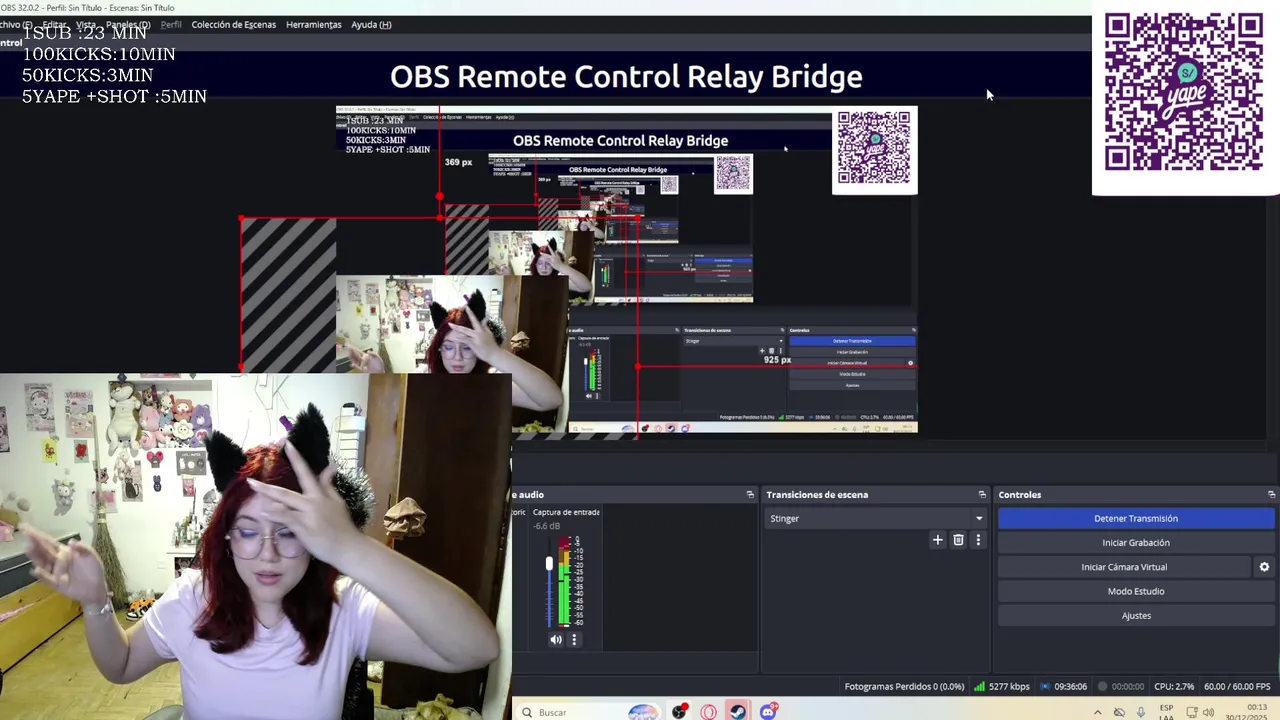The width and height of the screenshot is (1280, 720).
Task: Click Iniciar Cámara Virtual button
Action: coord(1124,567)
